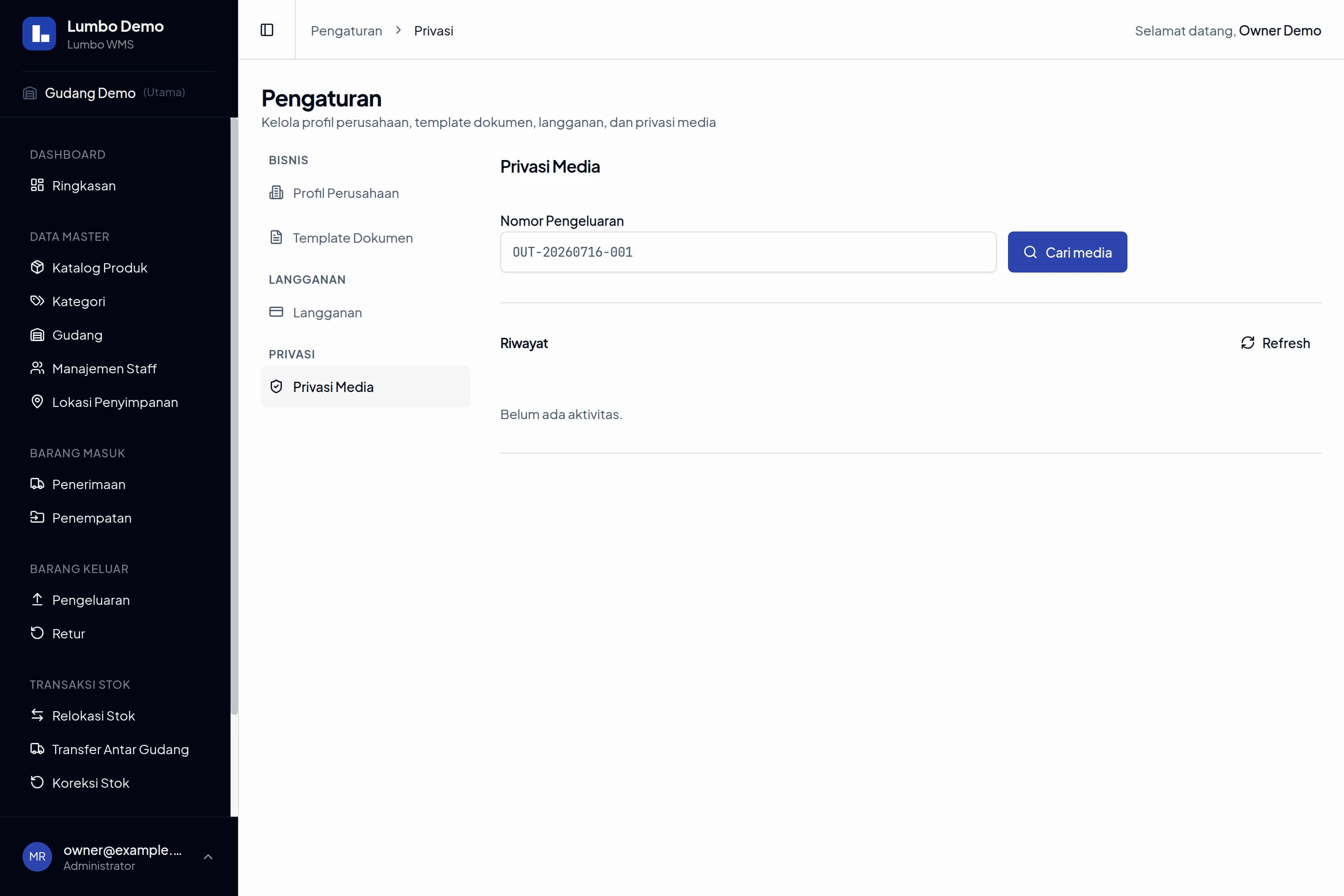The image size is (1344, 896).
Task: Click the Privasi Media shield icon
Action: 276,387
